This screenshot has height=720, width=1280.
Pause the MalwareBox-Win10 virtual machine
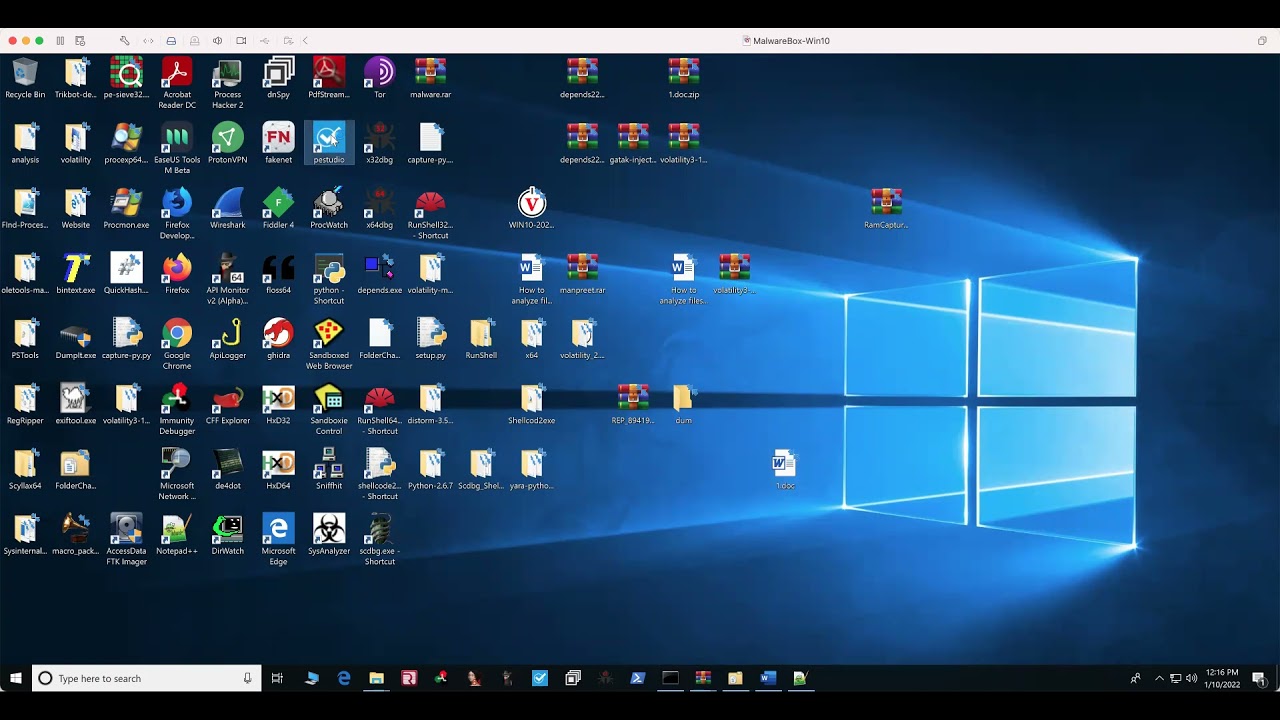60,41
